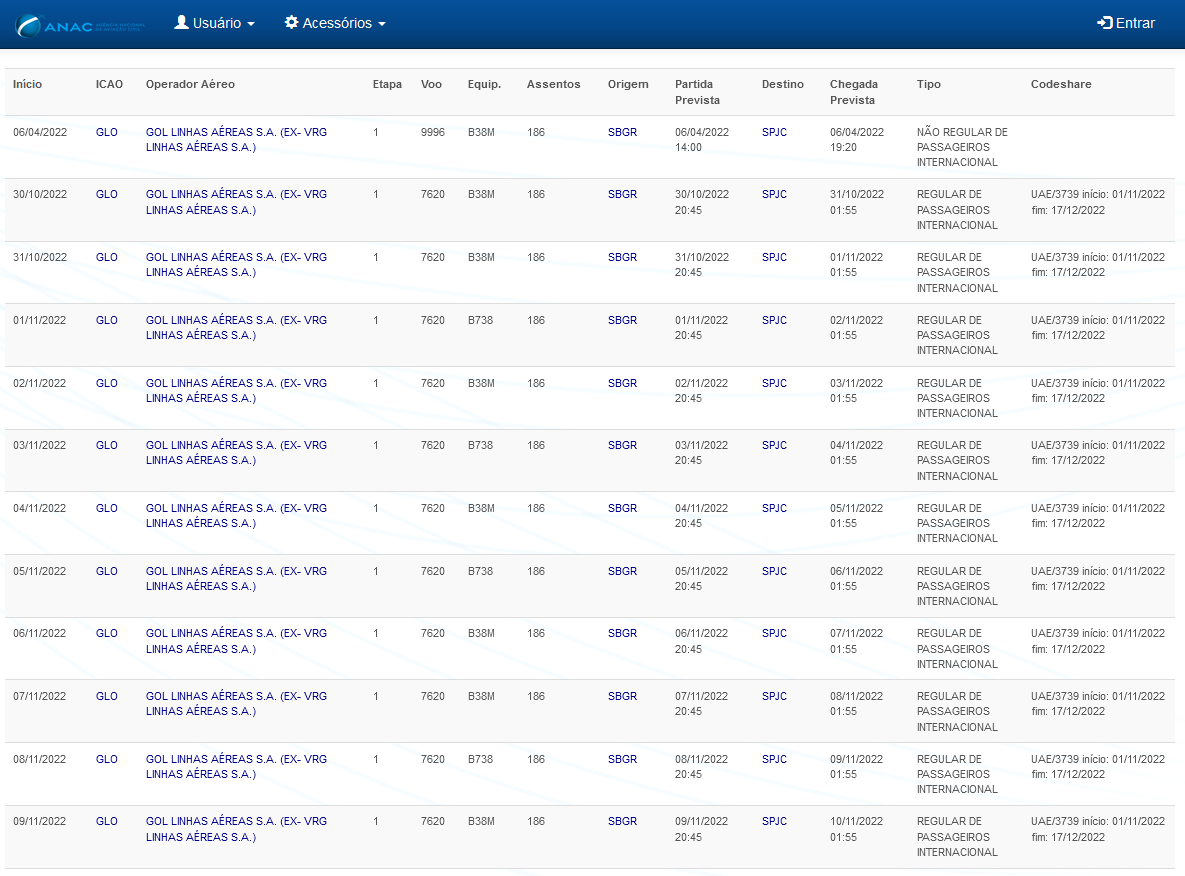The image size is (1185, 876).
Task: Open GLO link in the 01/11/2022 row
Action: pos(107,320)
